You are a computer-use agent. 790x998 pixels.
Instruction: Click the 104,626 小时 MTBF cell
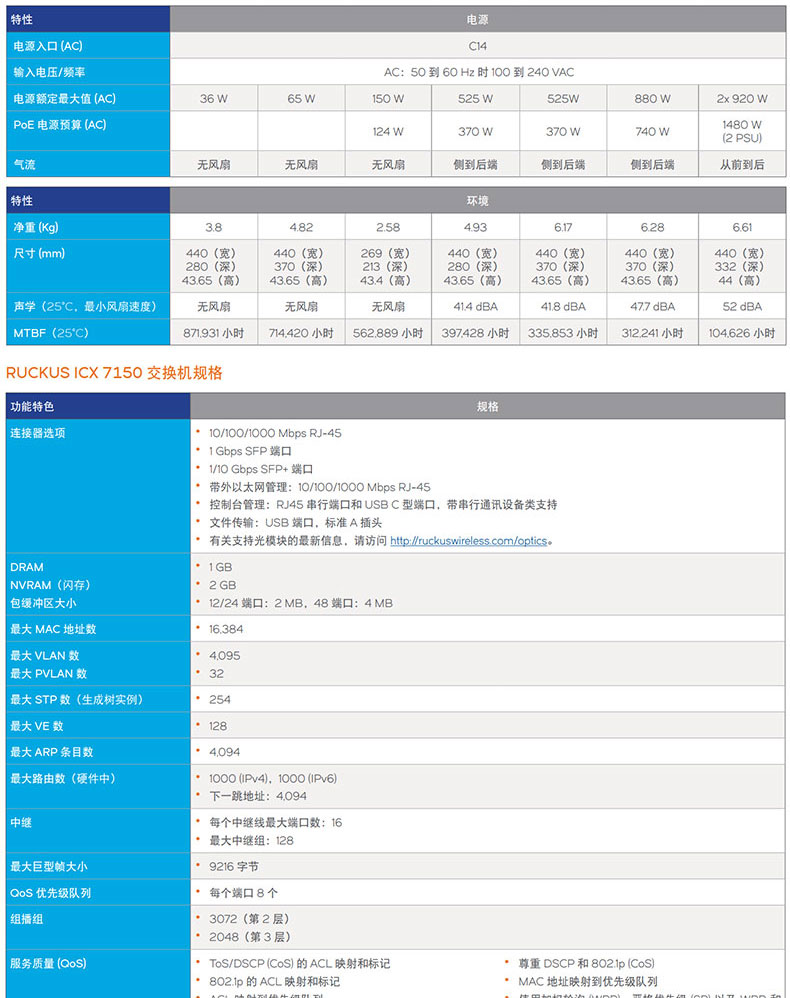coord(742,333)
